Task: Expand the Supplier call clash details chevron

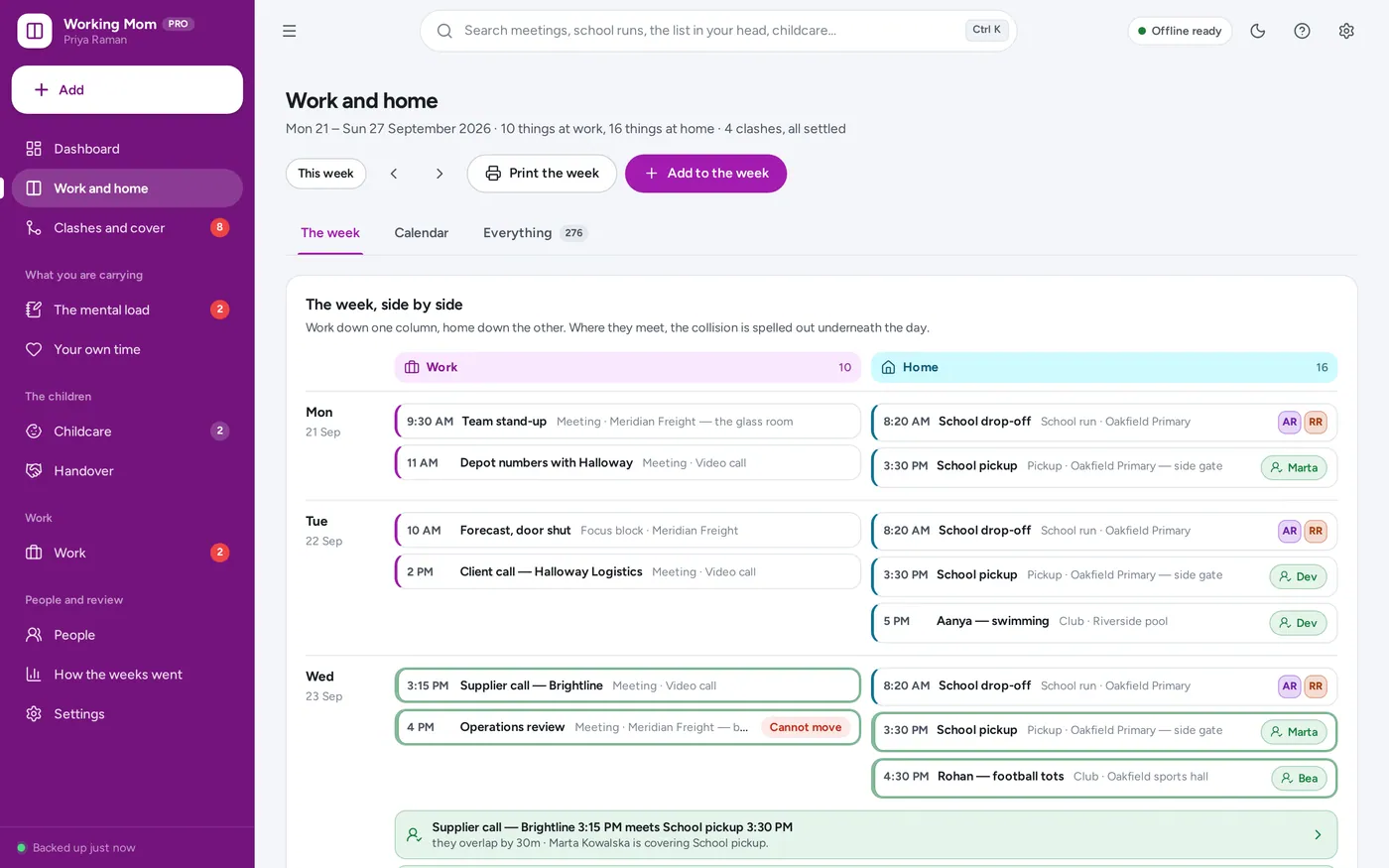Action: 1318,835
